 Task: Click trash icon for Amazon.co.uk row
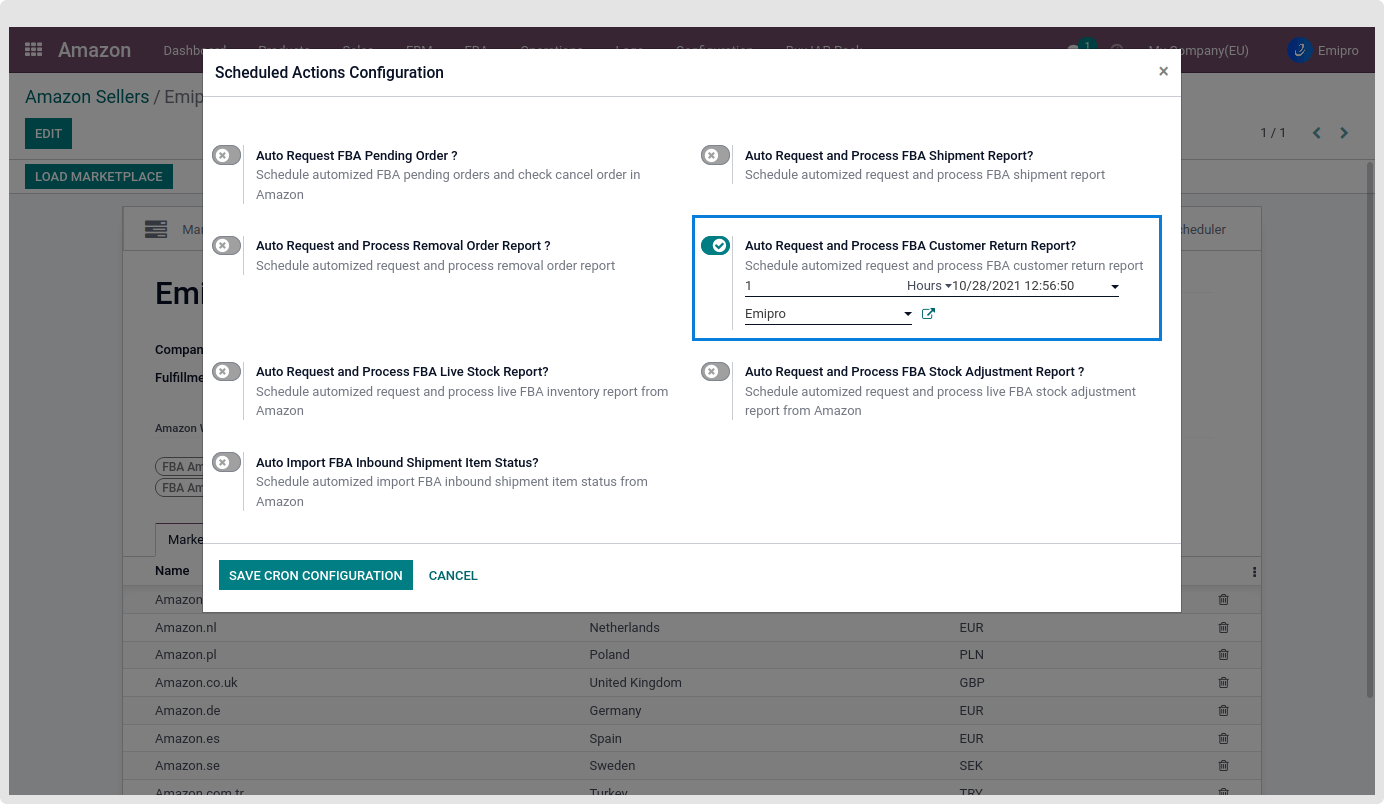pos(1223,683)
